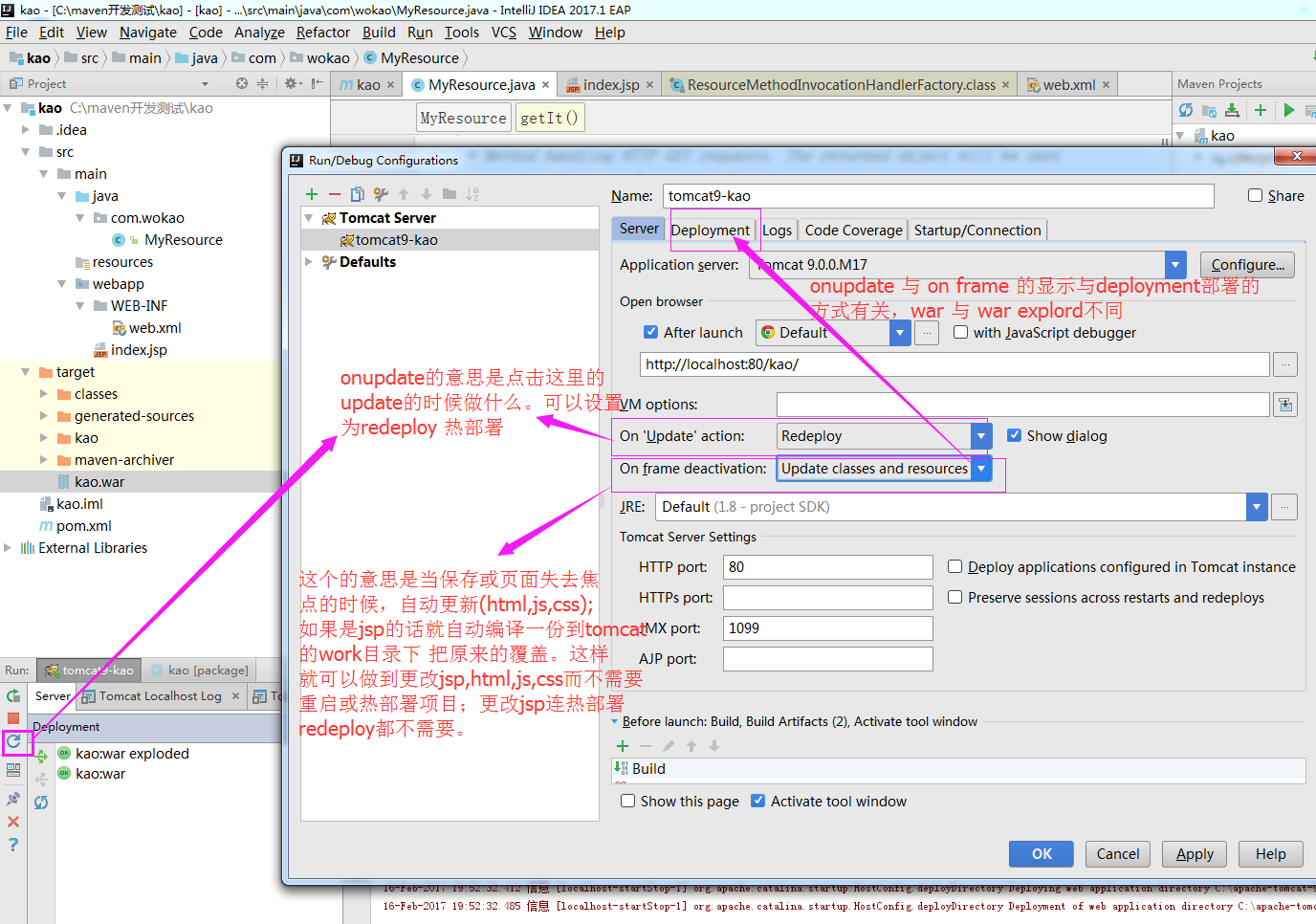The width and height of the screenshot is (1316, 924).
Task: Open Application server dropdown
Action: pos(1175,265)
